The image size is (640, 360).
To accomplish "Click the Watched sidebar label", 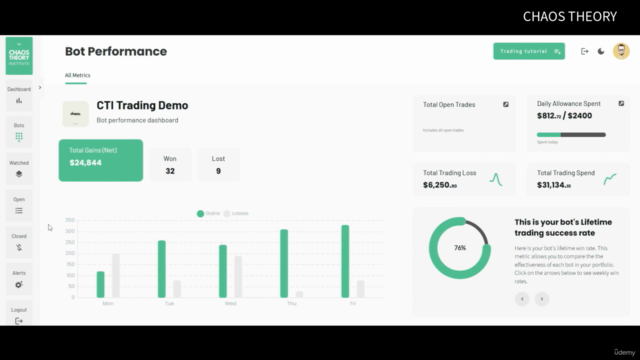I will click(x=19, y=163).
